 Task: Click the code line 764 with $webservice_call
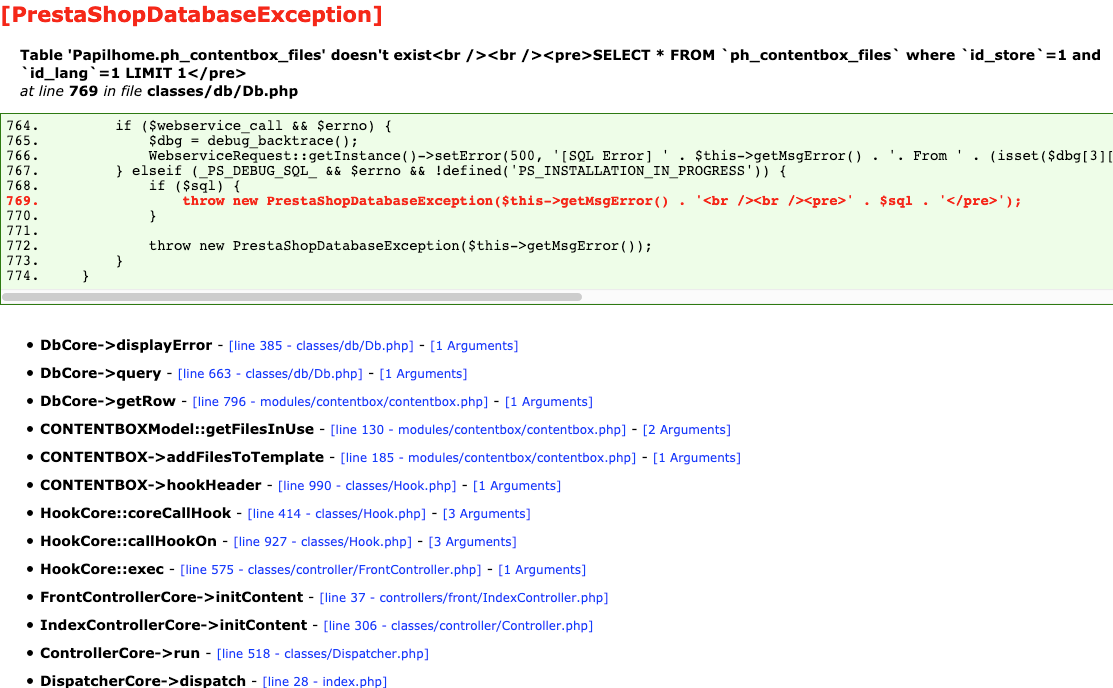[x=253, y=126]
